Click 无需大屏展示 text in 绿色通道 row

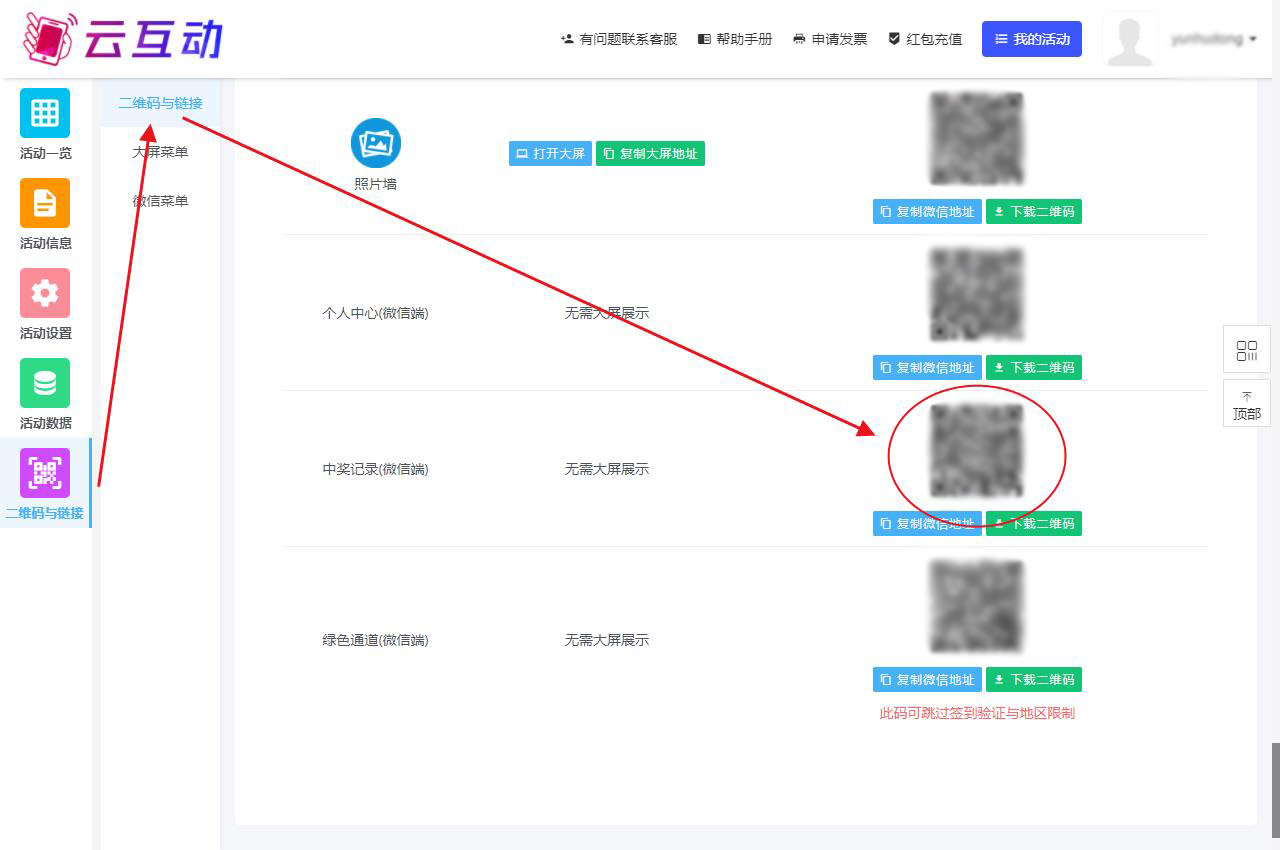coord(607,640)
